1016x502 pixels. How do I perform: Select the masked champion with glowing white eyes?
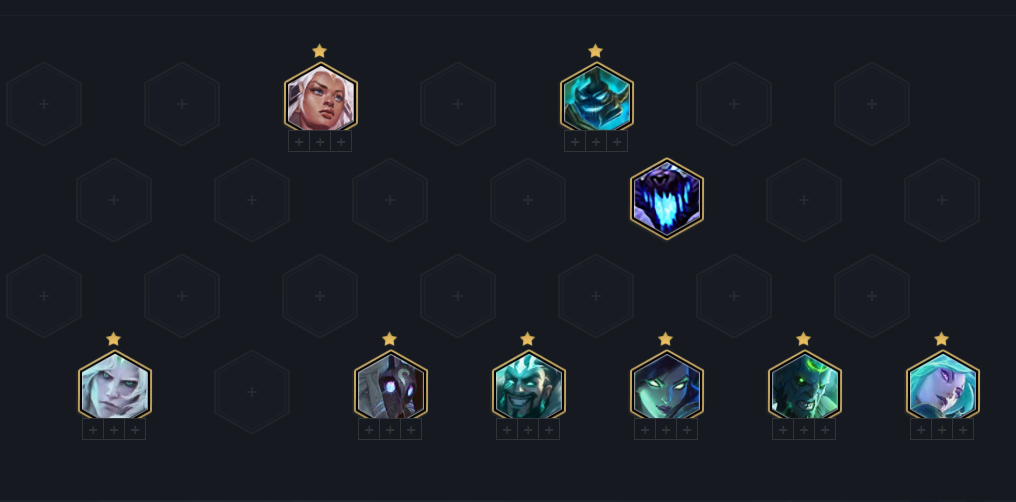(391, 387)
